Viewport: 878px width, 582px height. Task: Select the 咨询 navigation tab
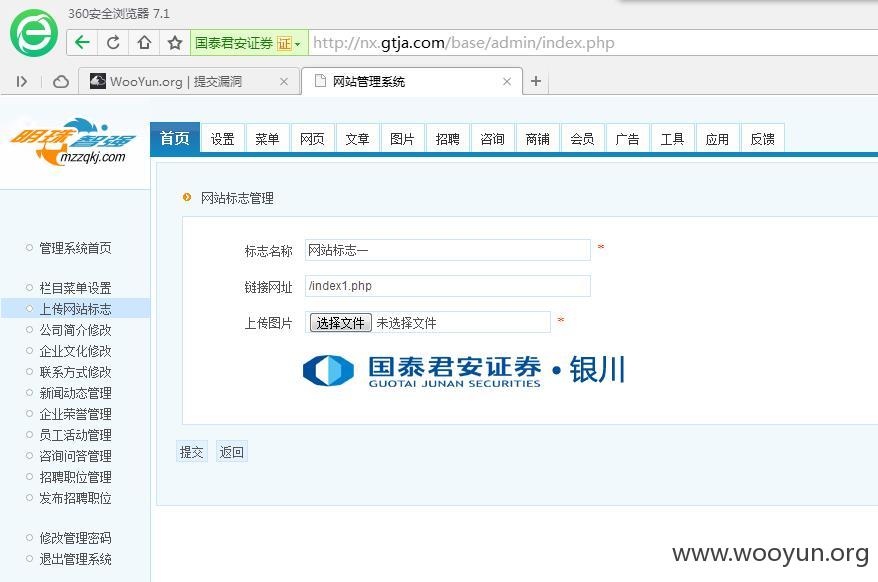(x=492, y=138)
